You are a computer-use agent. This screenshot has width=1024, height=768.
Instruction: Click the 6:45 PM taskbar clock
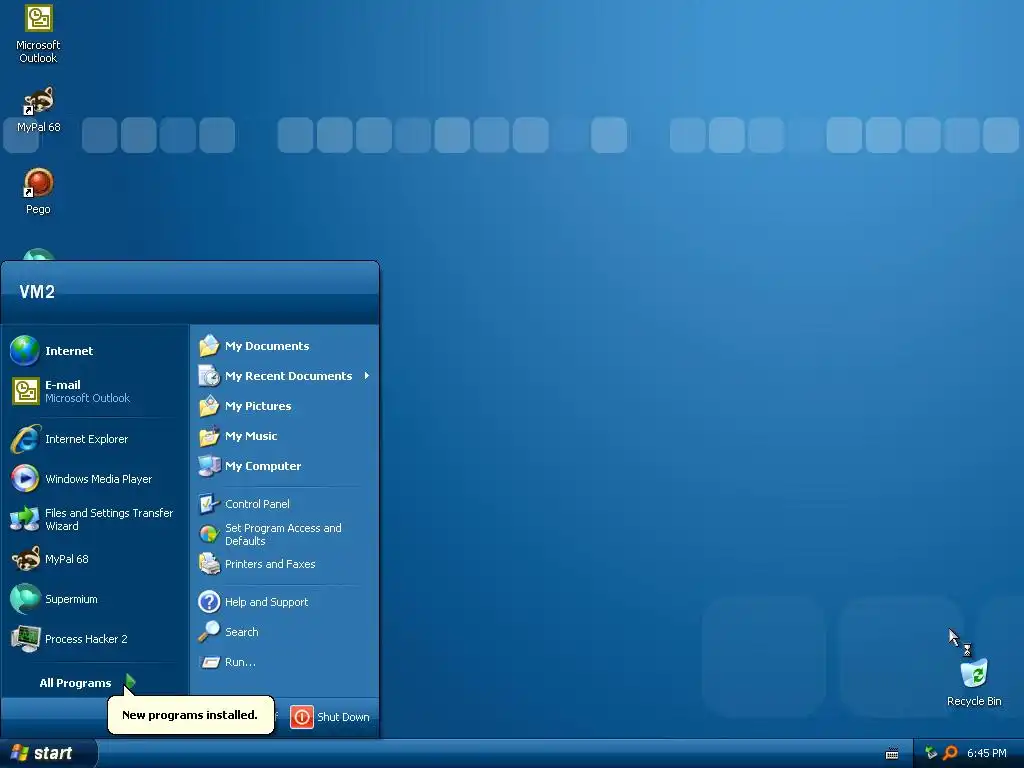tap(986, 753)
